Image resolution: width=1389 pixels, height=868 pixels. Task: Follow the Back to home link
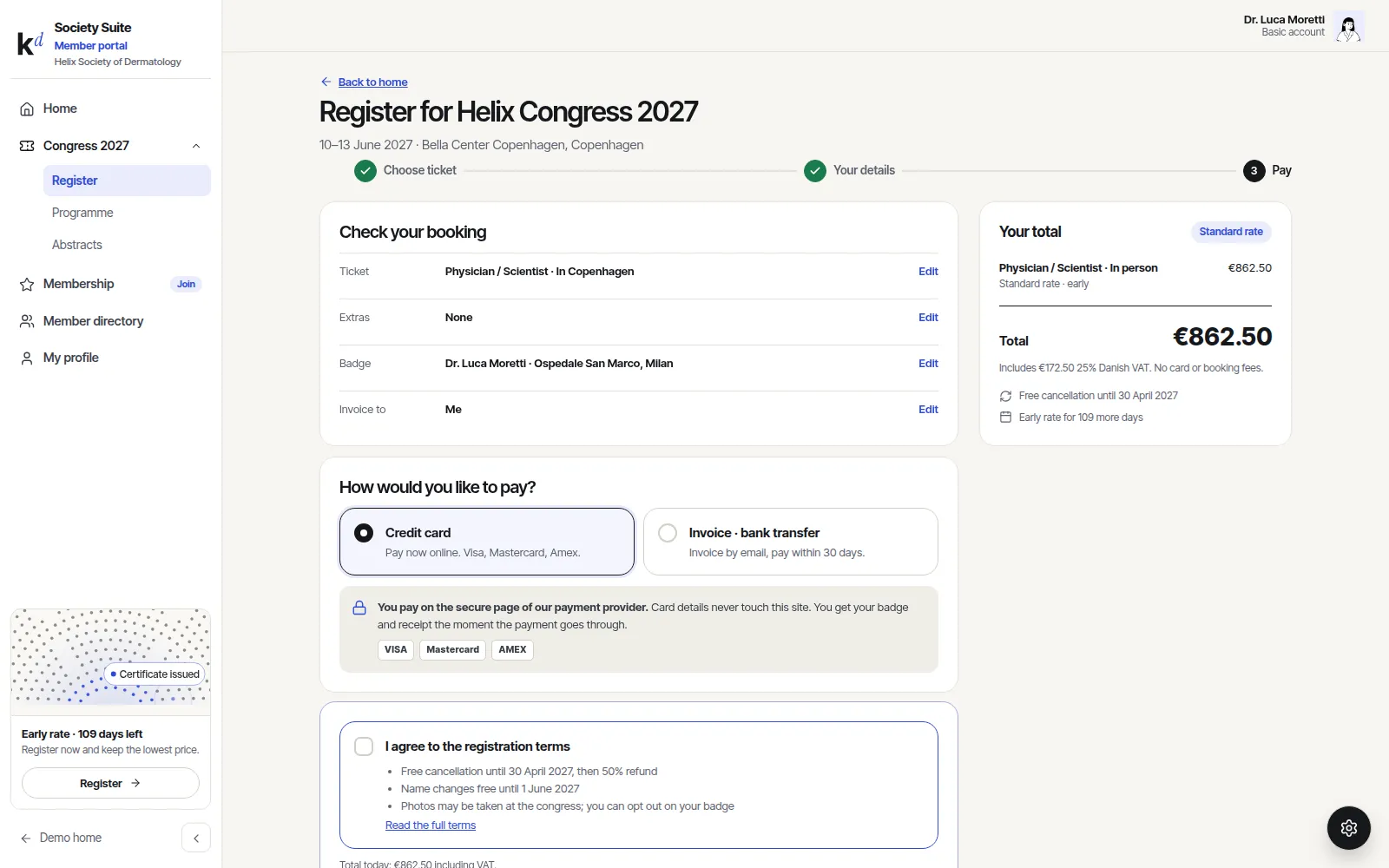[x=372, y=82]
